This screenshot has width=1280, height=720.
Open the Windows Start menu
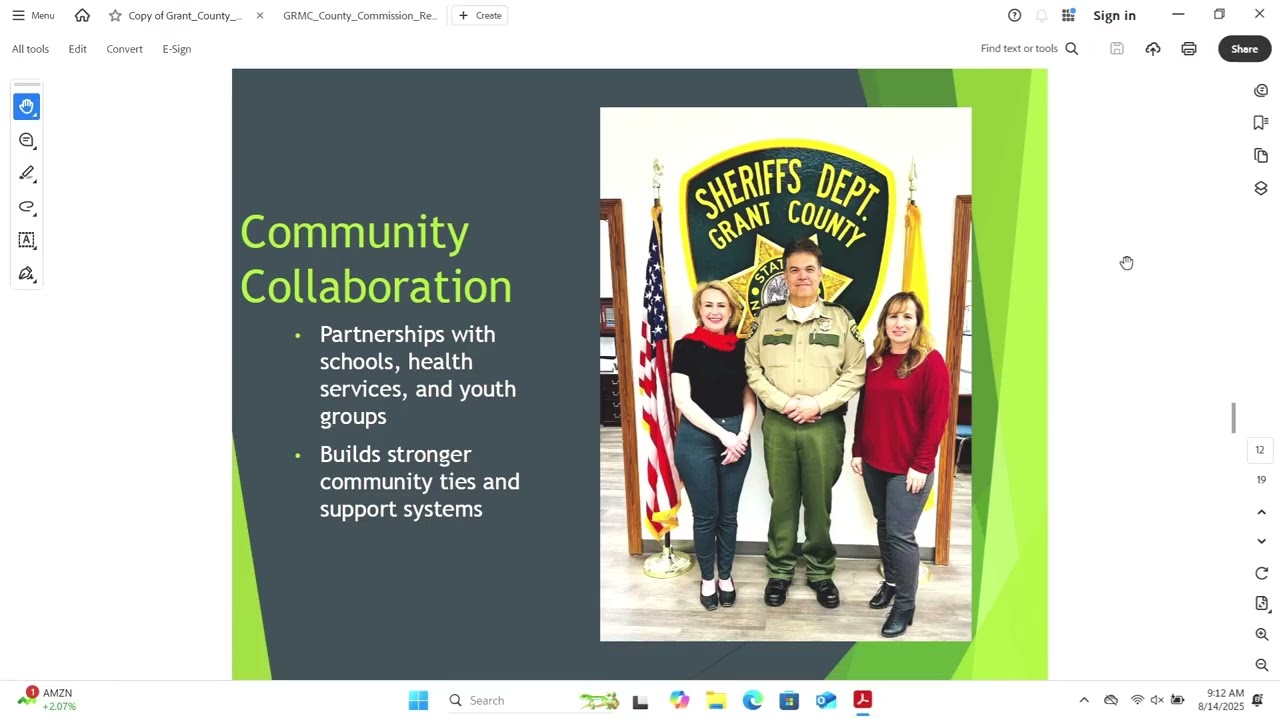(418, 700)
